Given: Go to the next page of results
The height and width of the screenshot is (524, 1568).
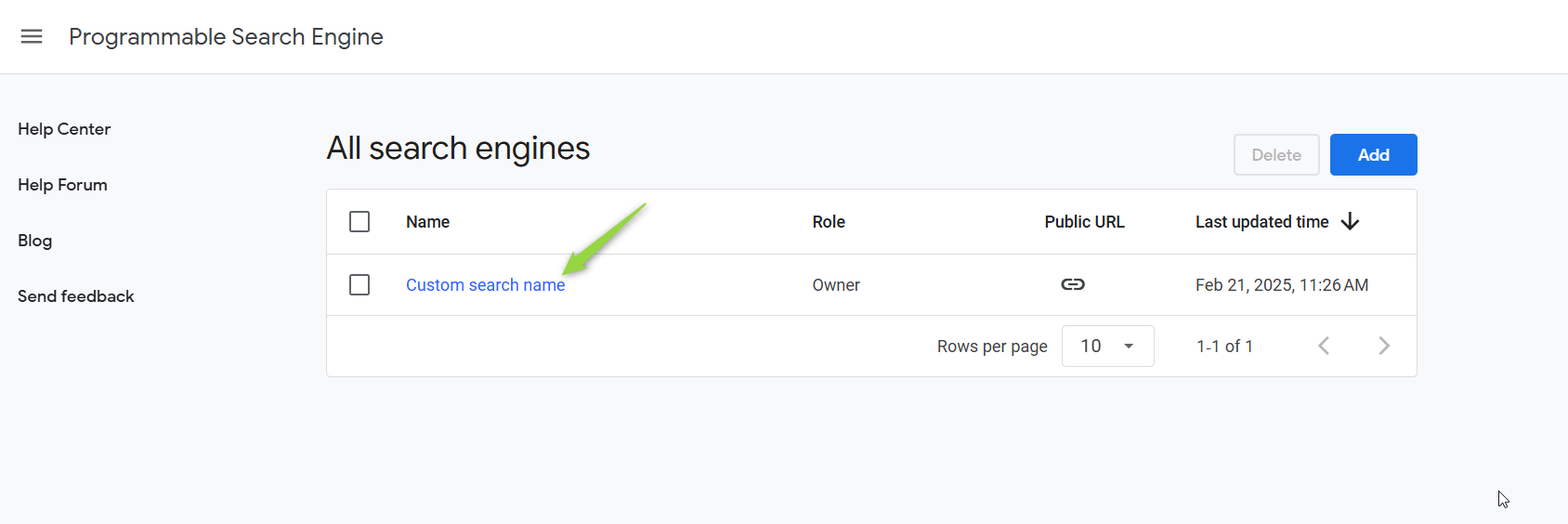Looking at the screenshot, I should click(1384, 346).
